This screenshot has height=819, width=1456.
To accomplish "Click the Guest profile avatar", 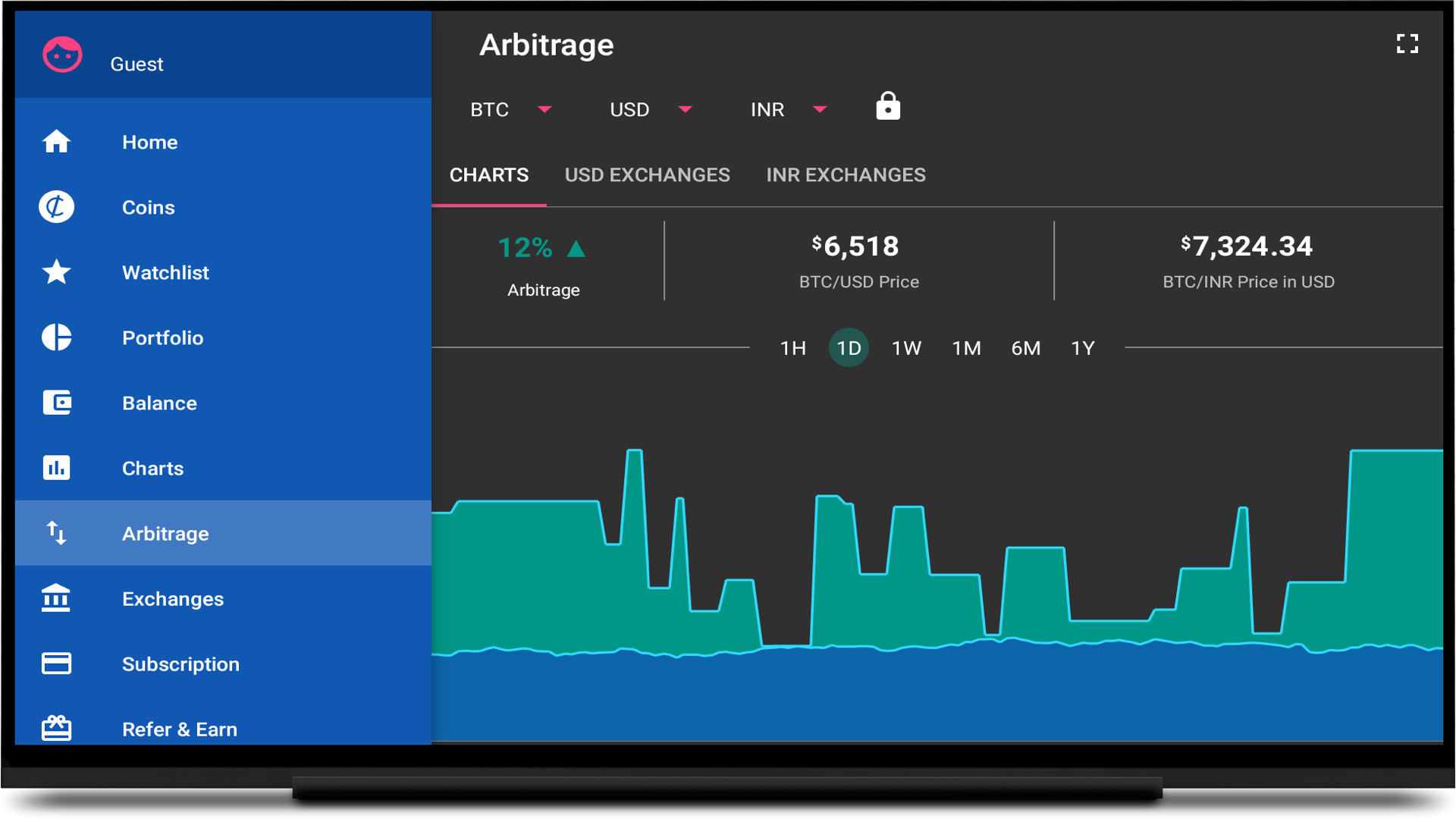I will click(62, 55).
